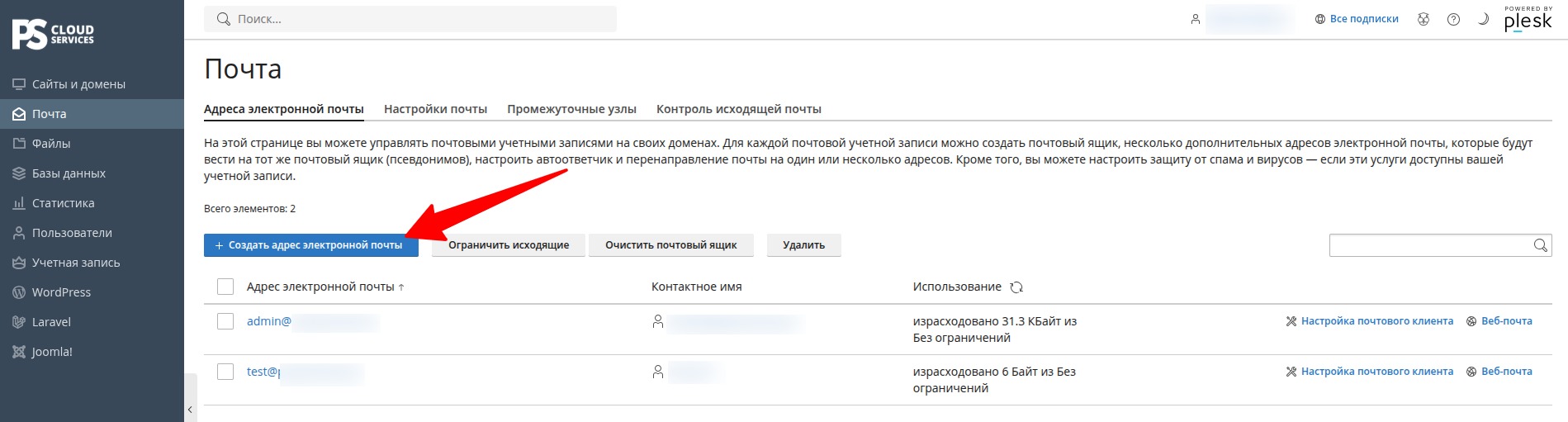Open the All subscriptions switcher
This screenshot has height=422, width=1568.
coord(1357,19)
